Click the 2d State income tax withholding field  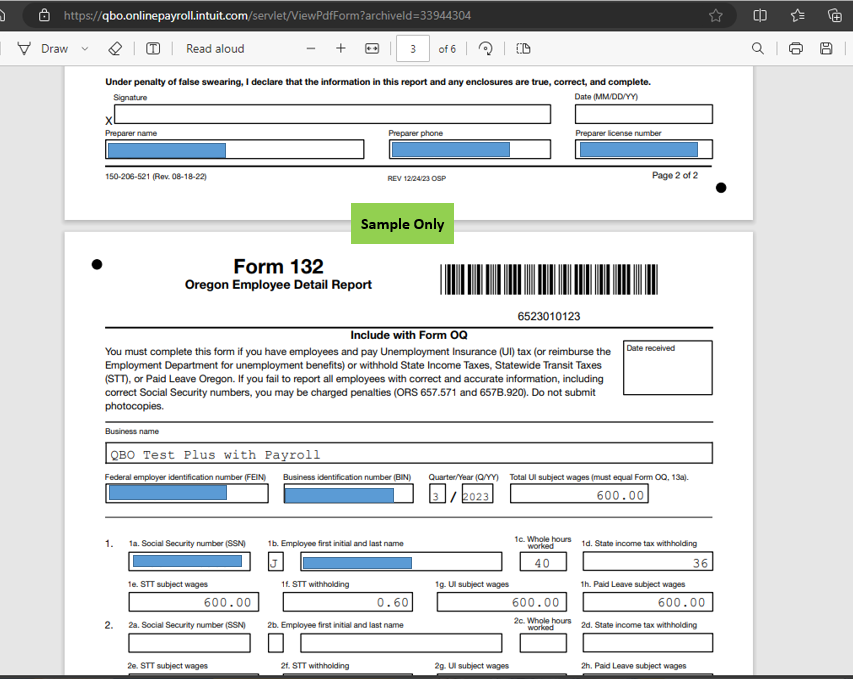[x=647, y=643]
